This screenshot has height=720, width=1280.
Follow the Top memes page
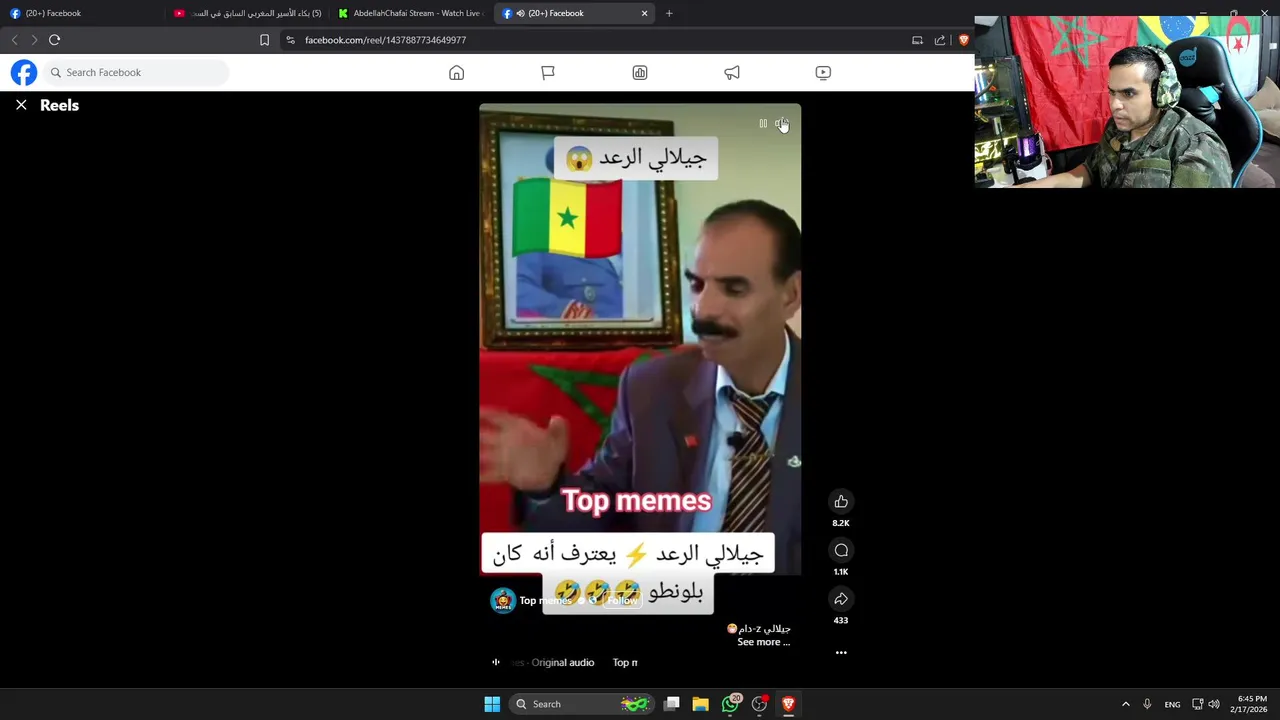621,600
